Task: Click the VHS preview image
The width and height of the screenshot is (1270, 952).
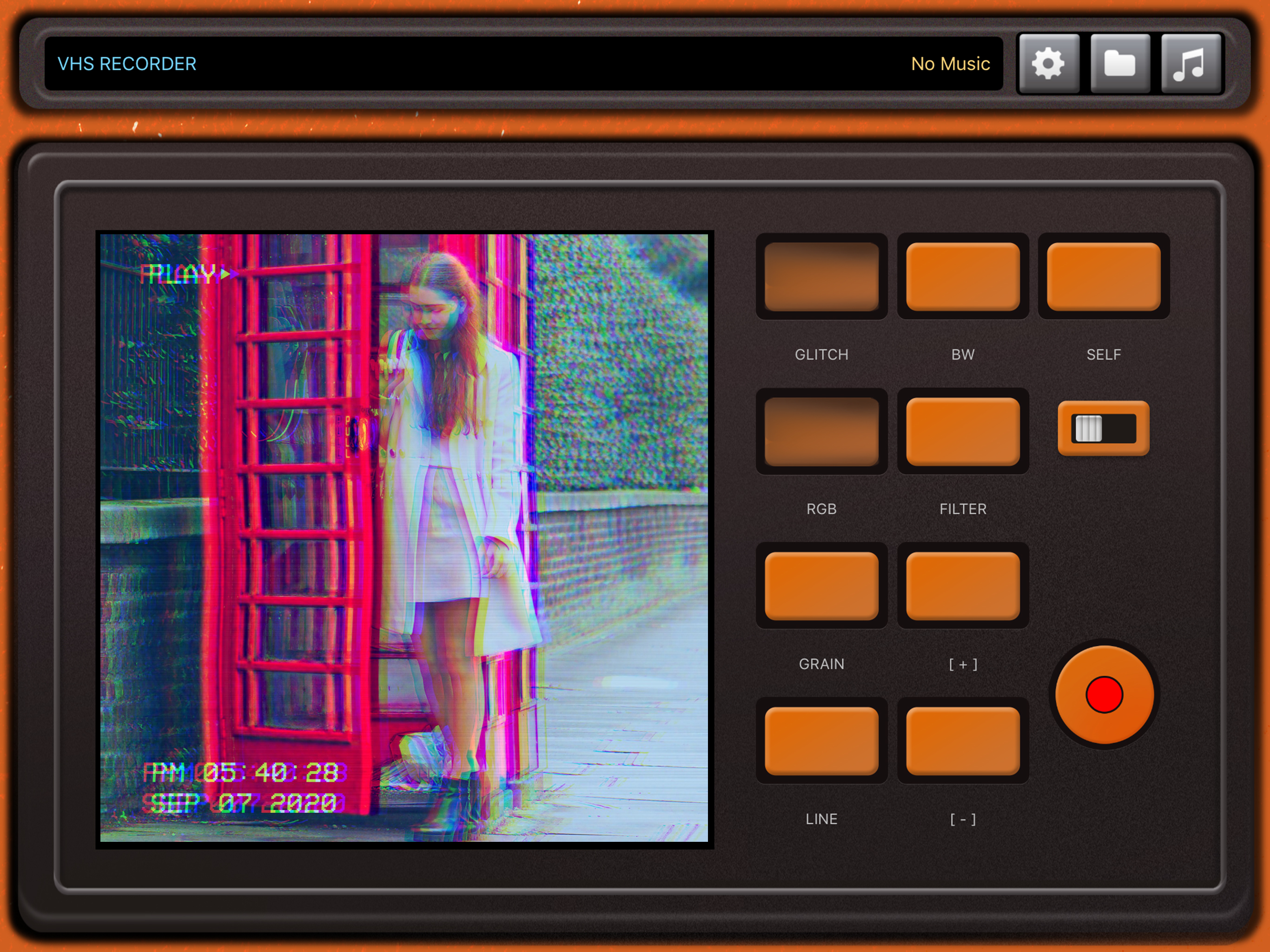Action: click(404, 538)
